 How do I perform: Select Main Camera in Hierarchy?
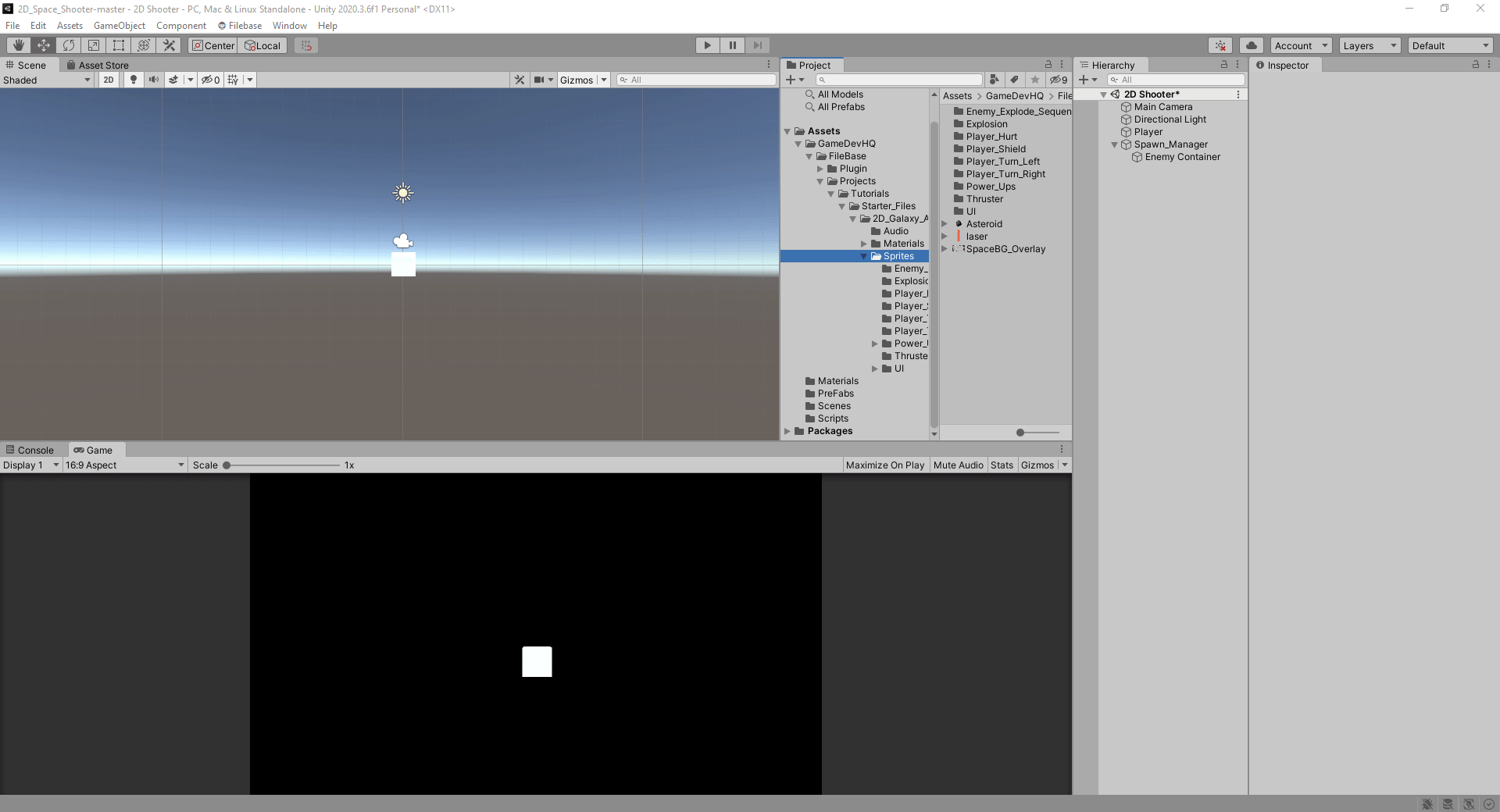pos(1162,107)
